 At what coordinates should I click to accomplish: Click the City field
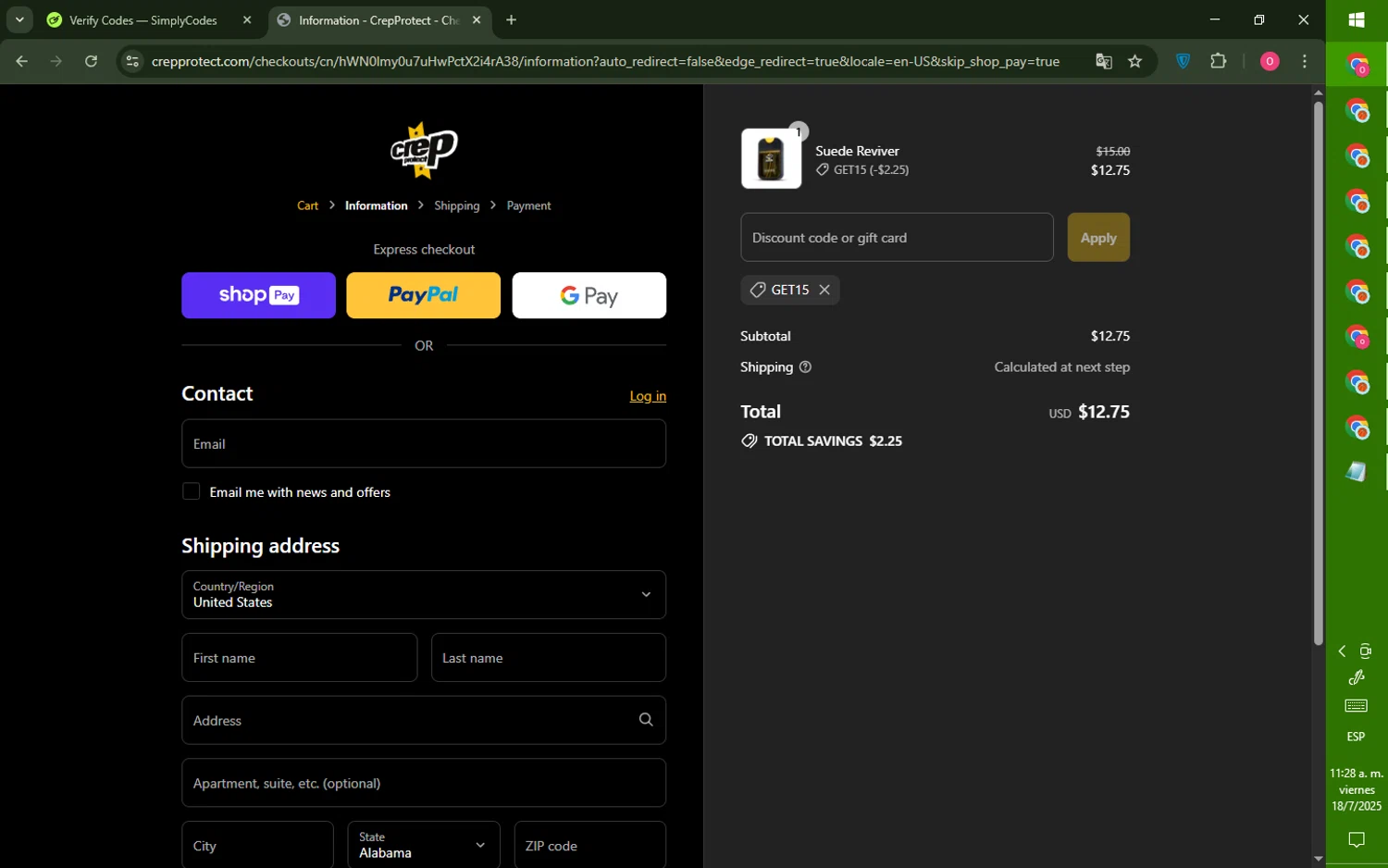click(257, 844)
